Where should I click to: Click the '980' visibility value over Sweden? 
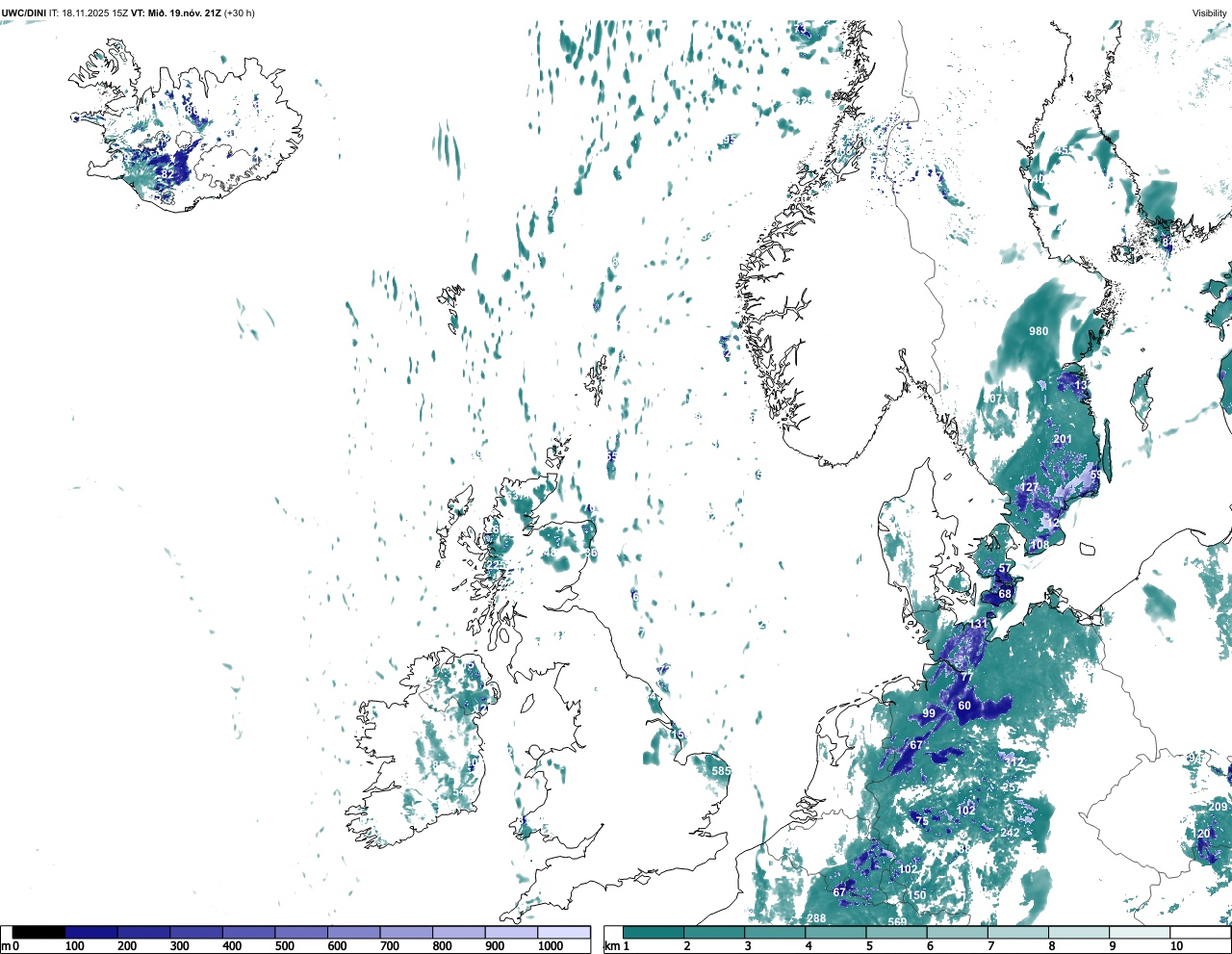click(x=1039, y=331)
